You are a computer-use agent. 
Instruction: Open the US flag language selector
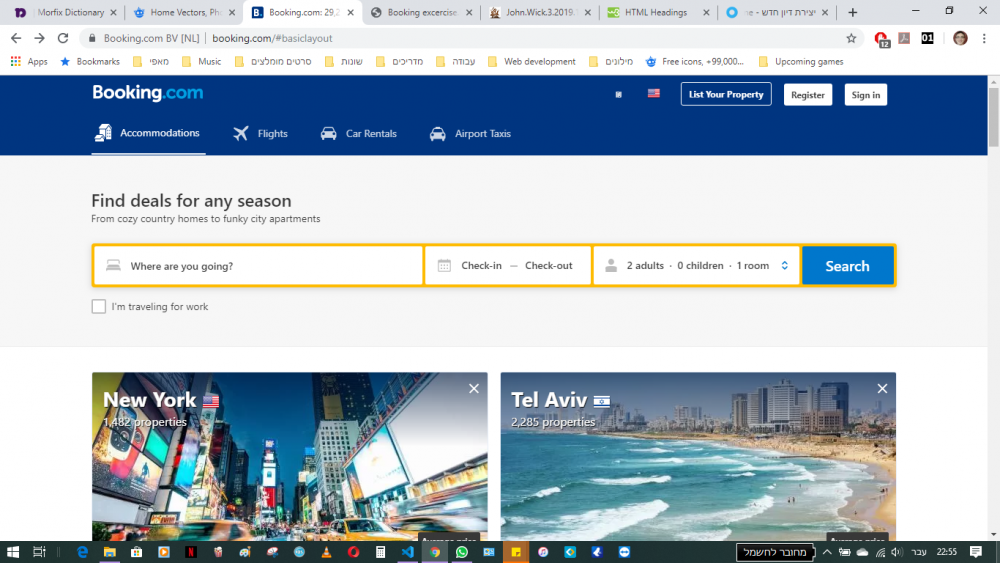654,93
